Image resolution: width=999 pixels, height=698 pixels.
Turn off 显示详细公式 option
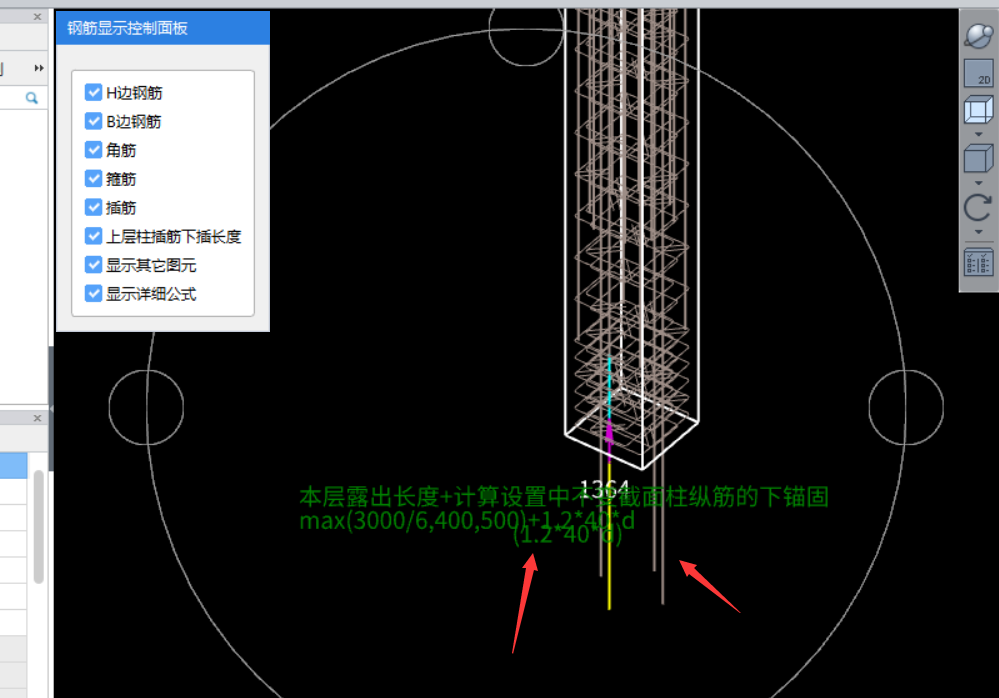point(94,294)
